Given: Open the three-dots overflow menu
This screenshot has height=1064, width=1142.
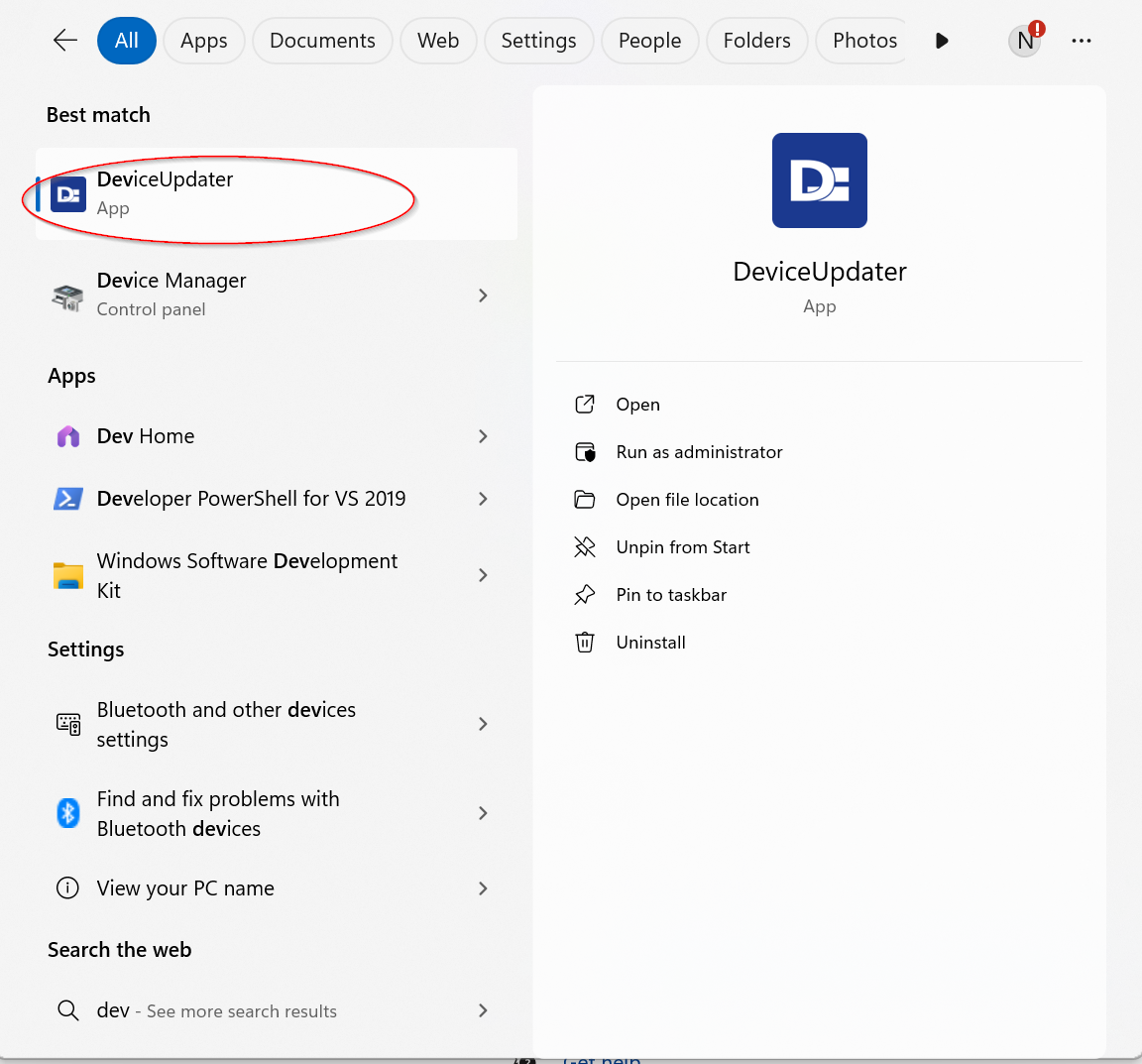Looking at the screenshot, I should 1082,41.
